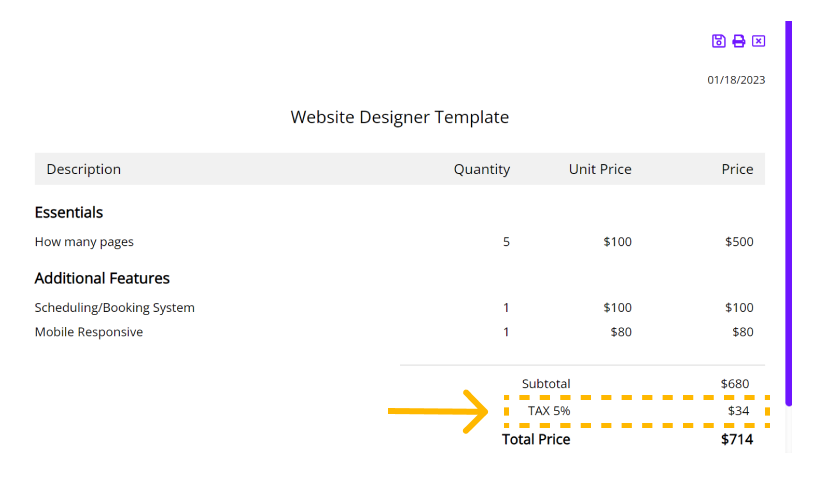The width and height of the screenshot is (826, 479).
Task: Select the Description column header
Action: coord(84,169)
